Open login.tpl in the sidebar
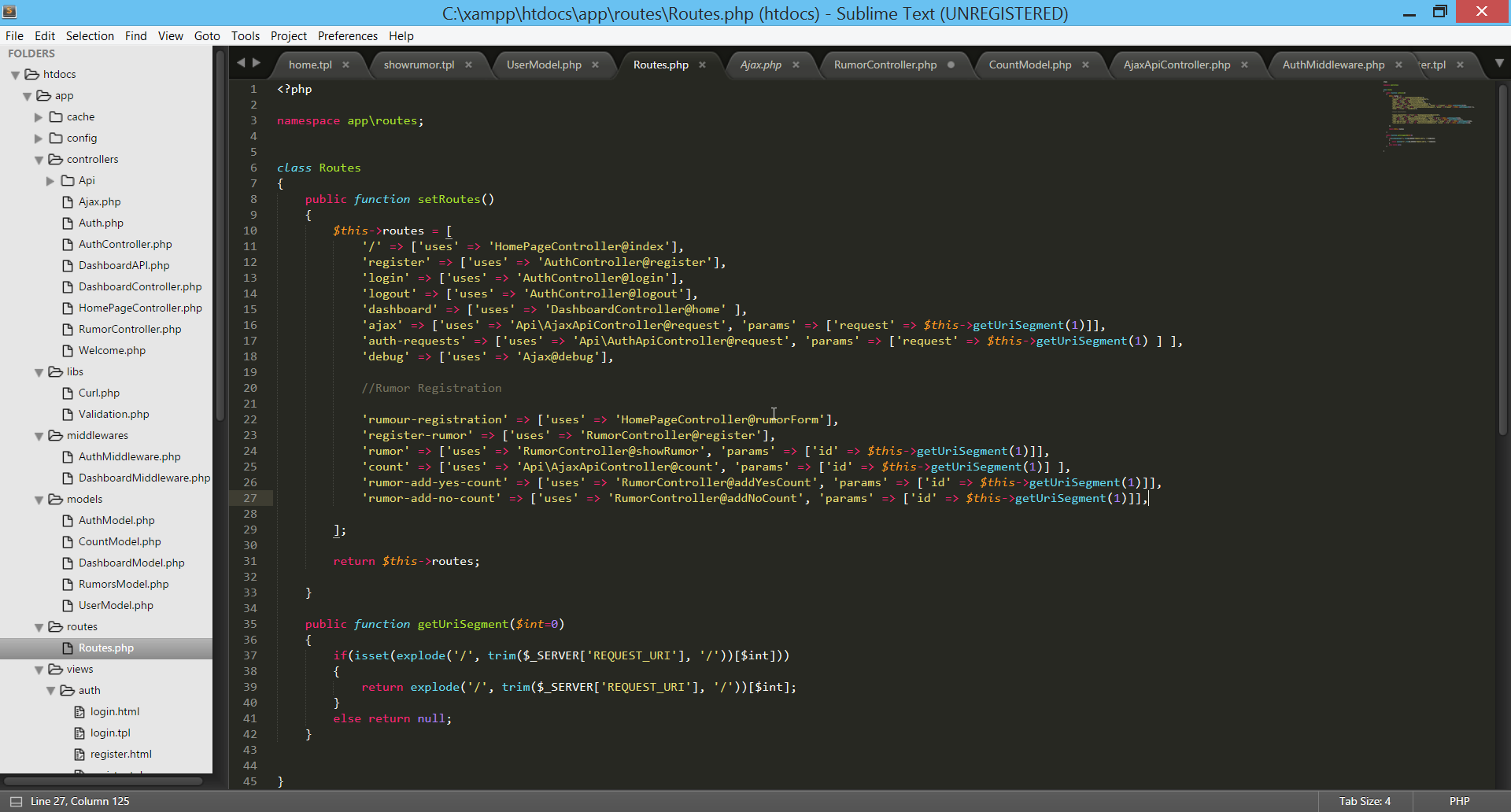 point(110,733)
